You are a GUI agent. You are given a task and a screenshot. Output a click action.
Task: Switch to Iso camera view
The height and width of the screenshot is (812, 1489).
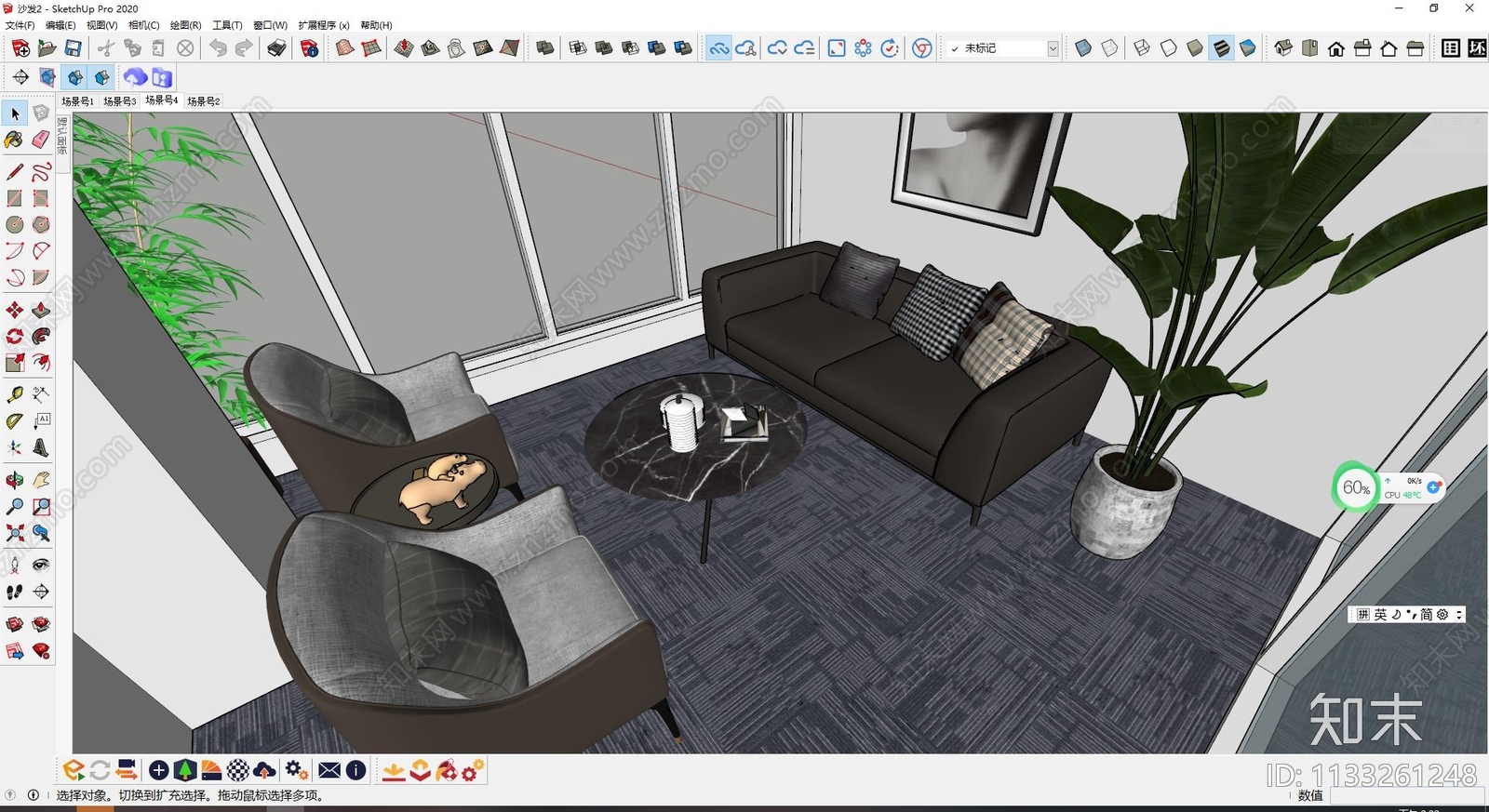click(x=1283, y=47)
